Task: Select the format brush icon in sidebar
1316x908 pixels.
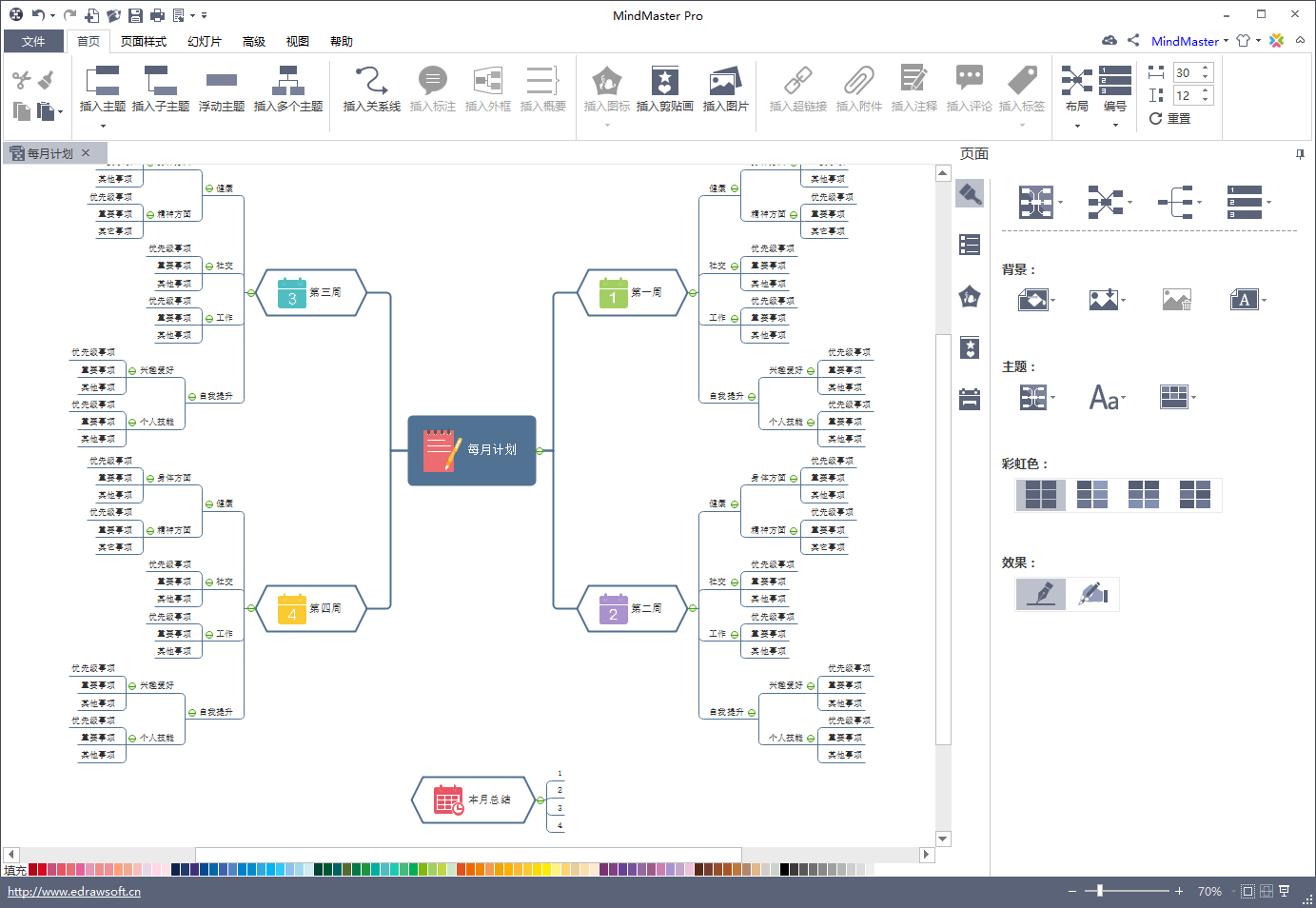Action: point(970,194)
